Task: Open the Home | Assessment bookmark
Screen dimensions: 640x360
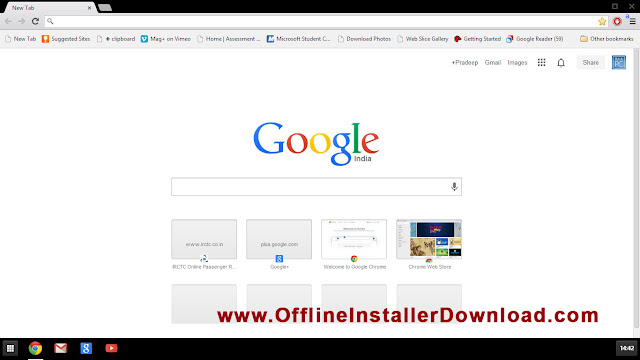Action: pyautogui.click(x=229, y=39)
